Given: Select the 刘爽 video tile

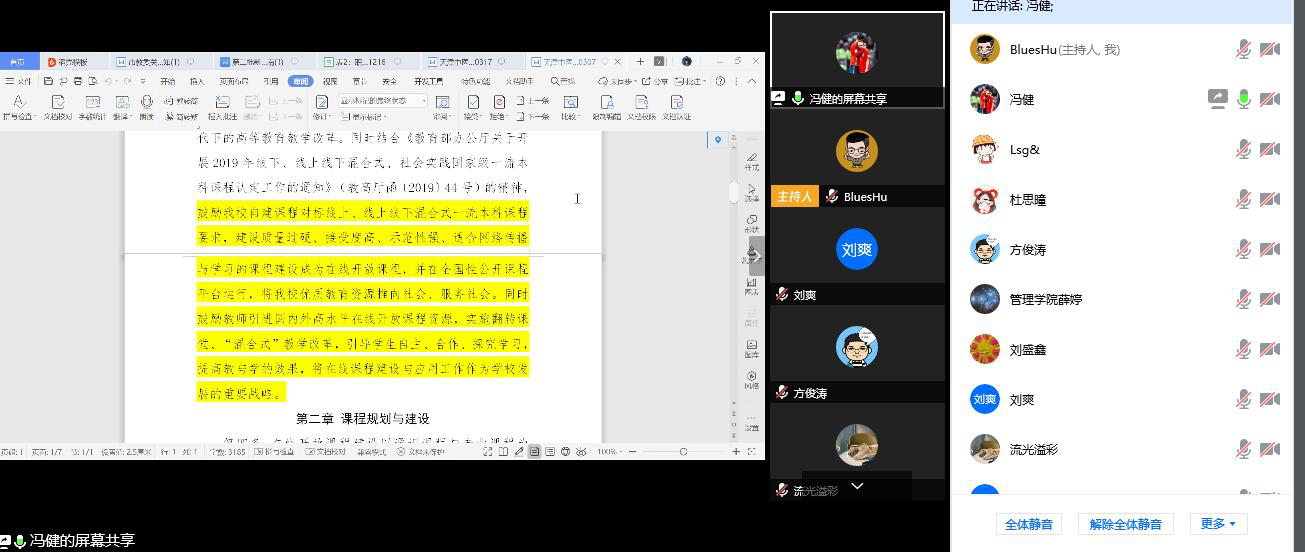Looking at the screenshot, I should click(857, 250).
